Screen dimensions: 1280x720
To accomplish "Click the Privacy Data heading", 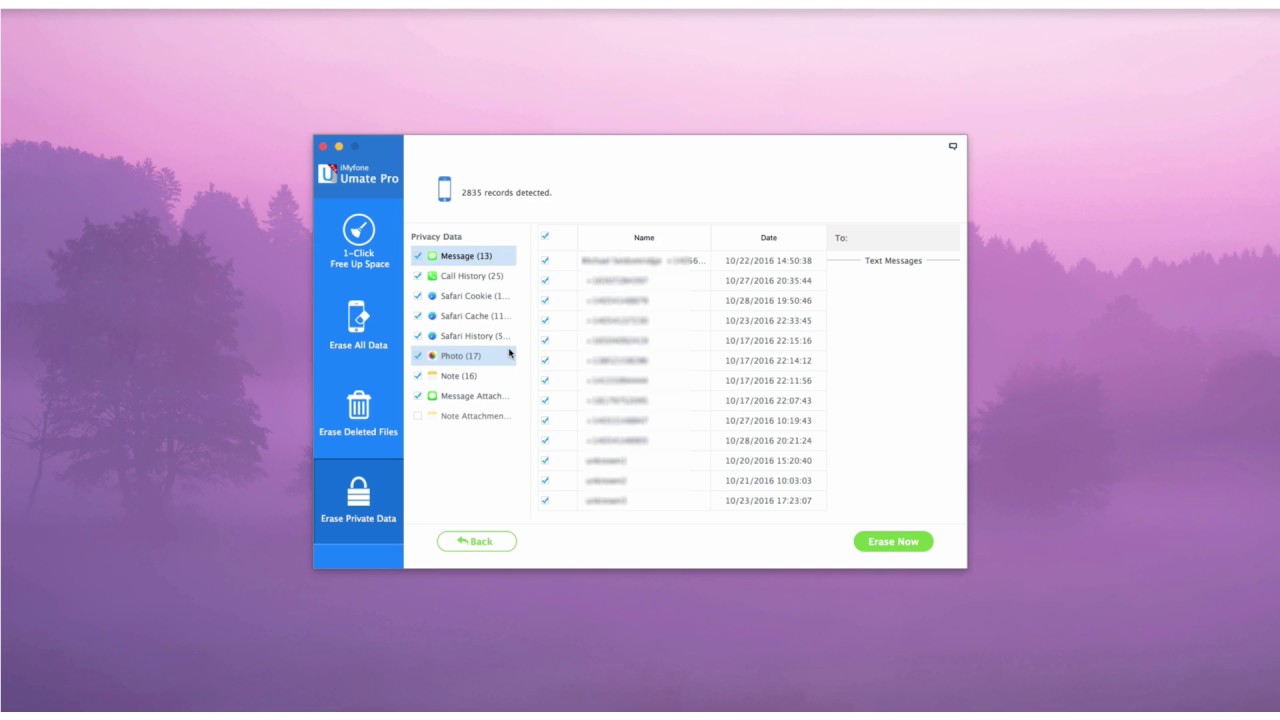I will 436,237.
